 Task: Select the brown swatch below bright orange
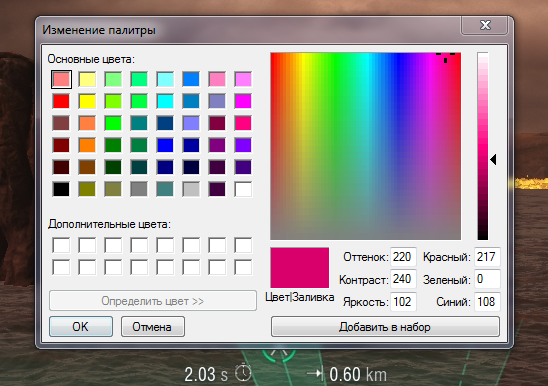pyautogui.click(x=87, y=167)
